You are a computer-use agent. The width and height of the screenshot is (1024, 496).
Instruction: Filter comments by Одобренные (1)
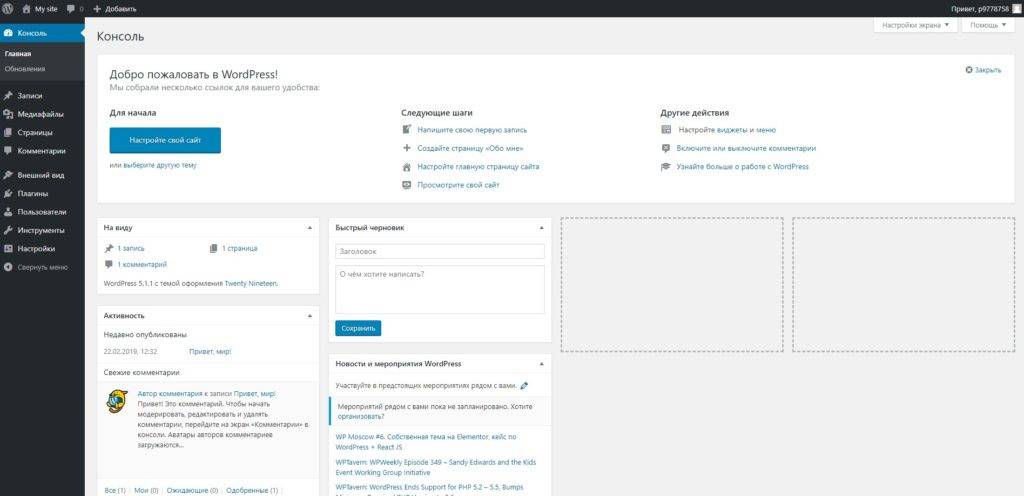click(252, 490)
